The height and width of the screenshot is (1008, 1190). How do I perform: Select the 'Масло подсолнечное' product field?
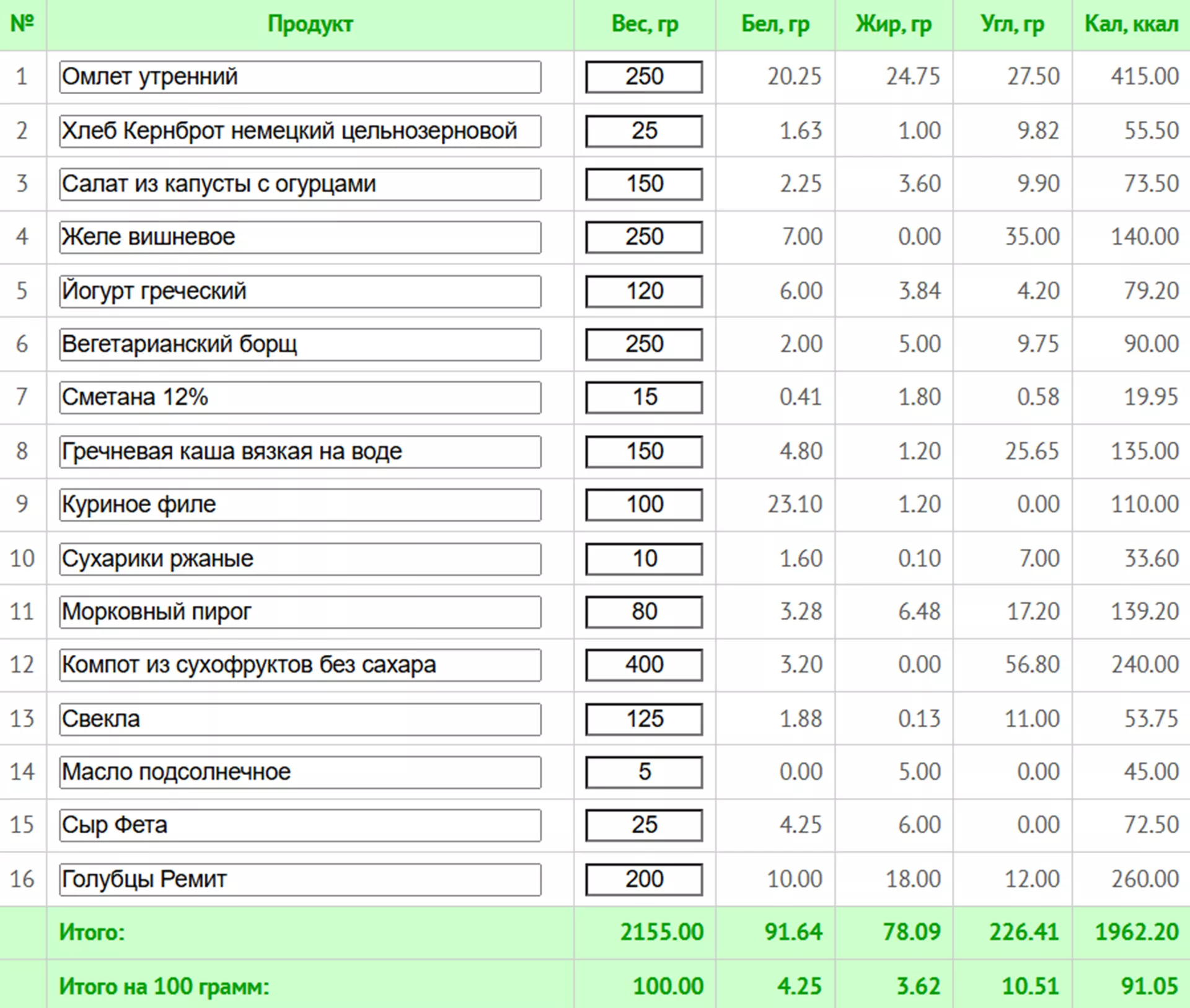[x=300, y=772]
